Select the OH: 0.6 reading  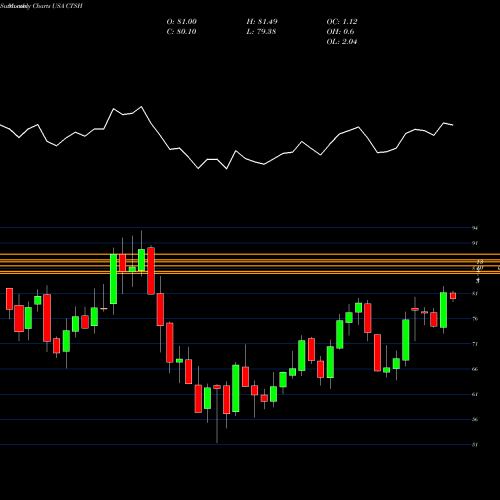[x=340, y=32]
